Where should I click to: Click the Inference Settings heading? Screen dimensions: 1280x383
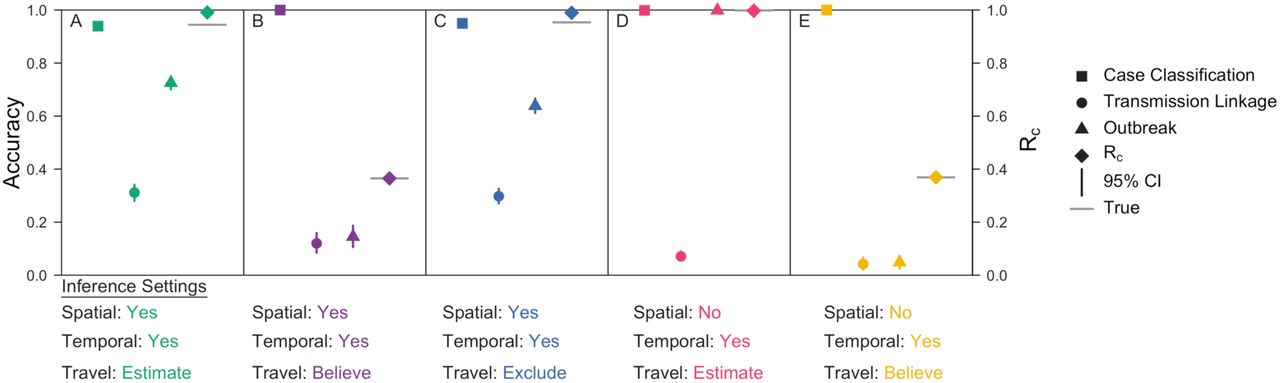[x=134, y=286]
